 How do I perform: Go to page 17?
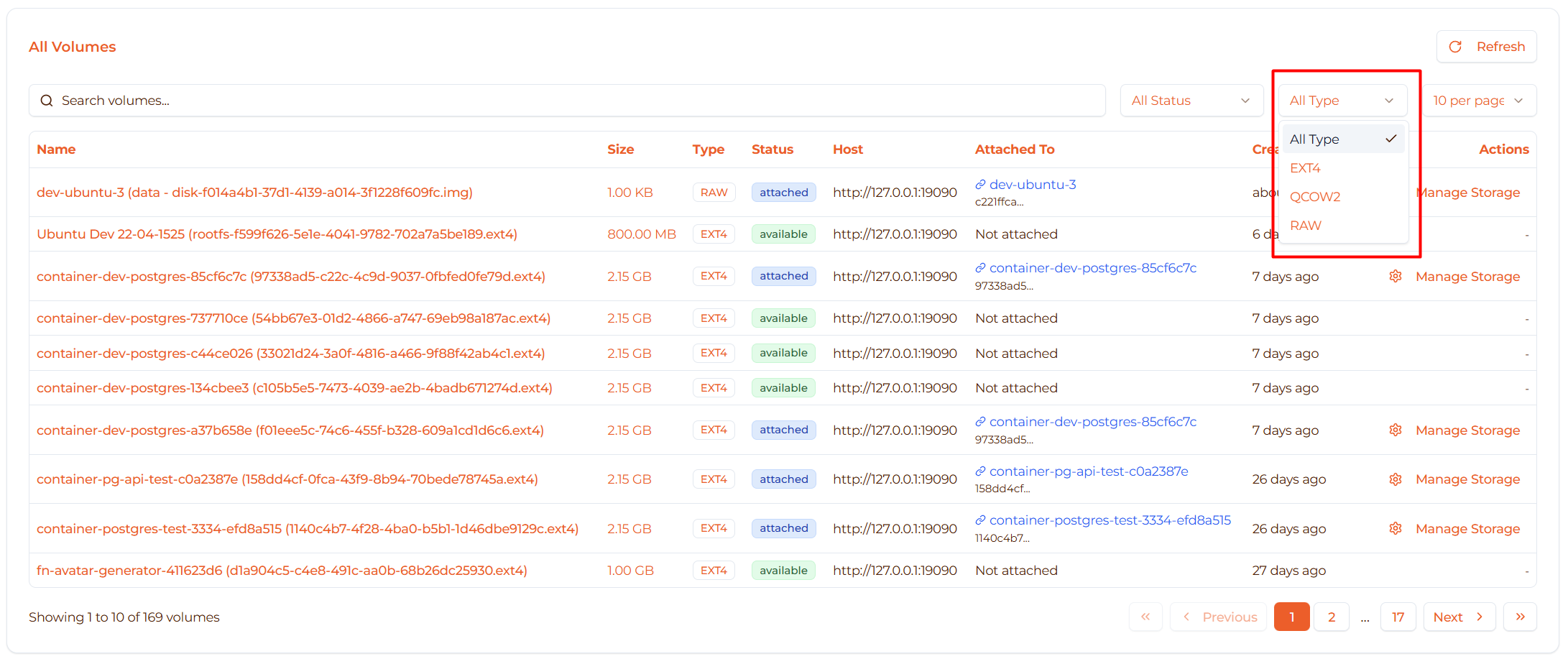[x=1398, y=617]
